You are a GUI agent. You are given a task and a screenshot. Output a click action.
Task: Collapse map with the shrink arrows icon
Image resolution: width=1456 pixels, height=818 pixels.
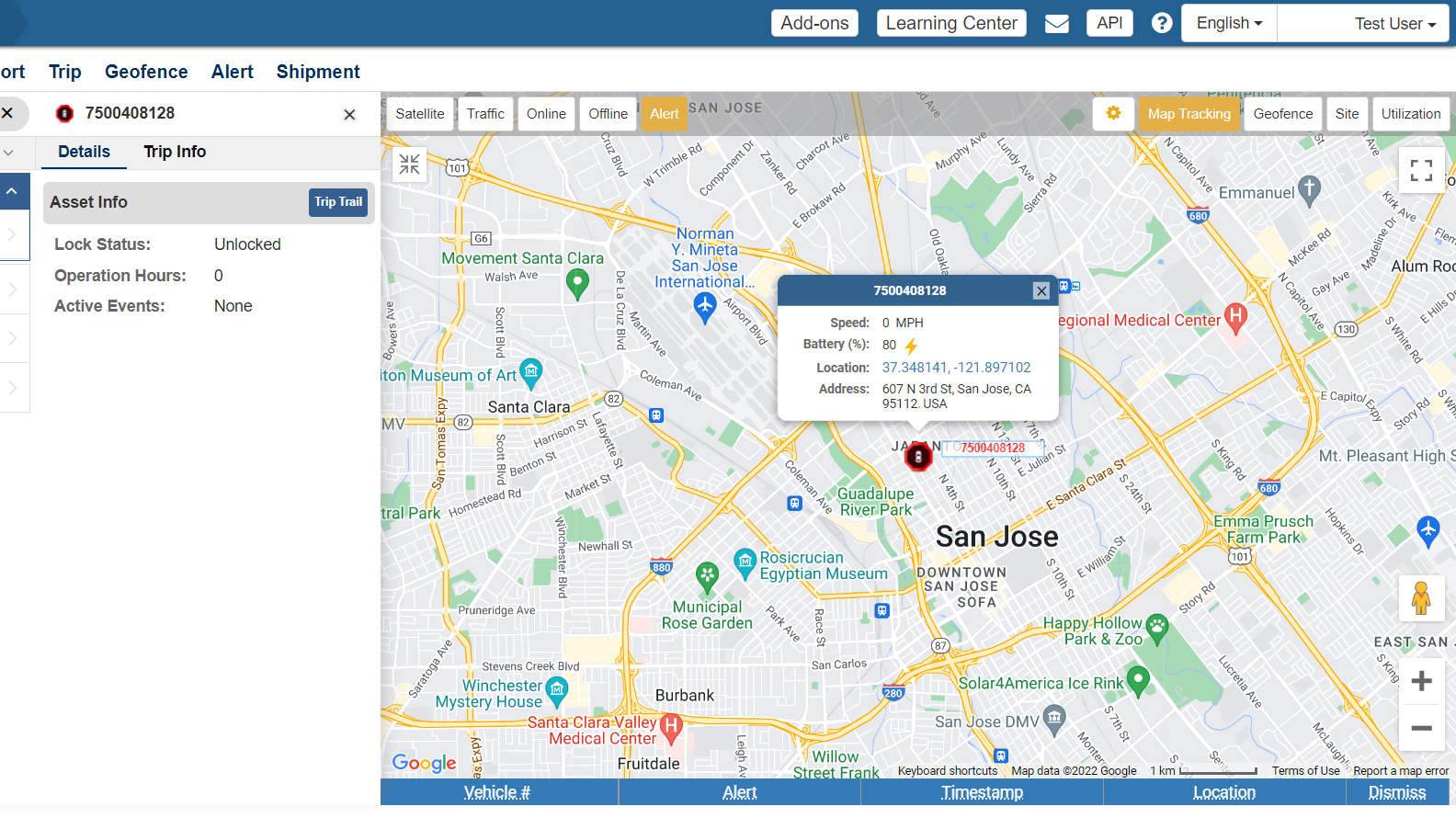tap(410, 165)
